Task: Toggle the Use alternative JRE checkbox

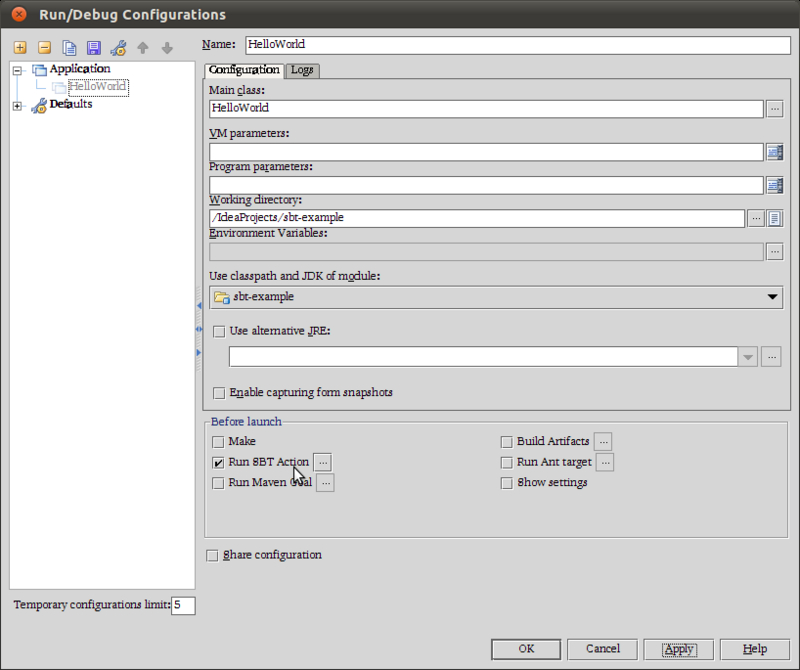Action: [x=219, y=332]
